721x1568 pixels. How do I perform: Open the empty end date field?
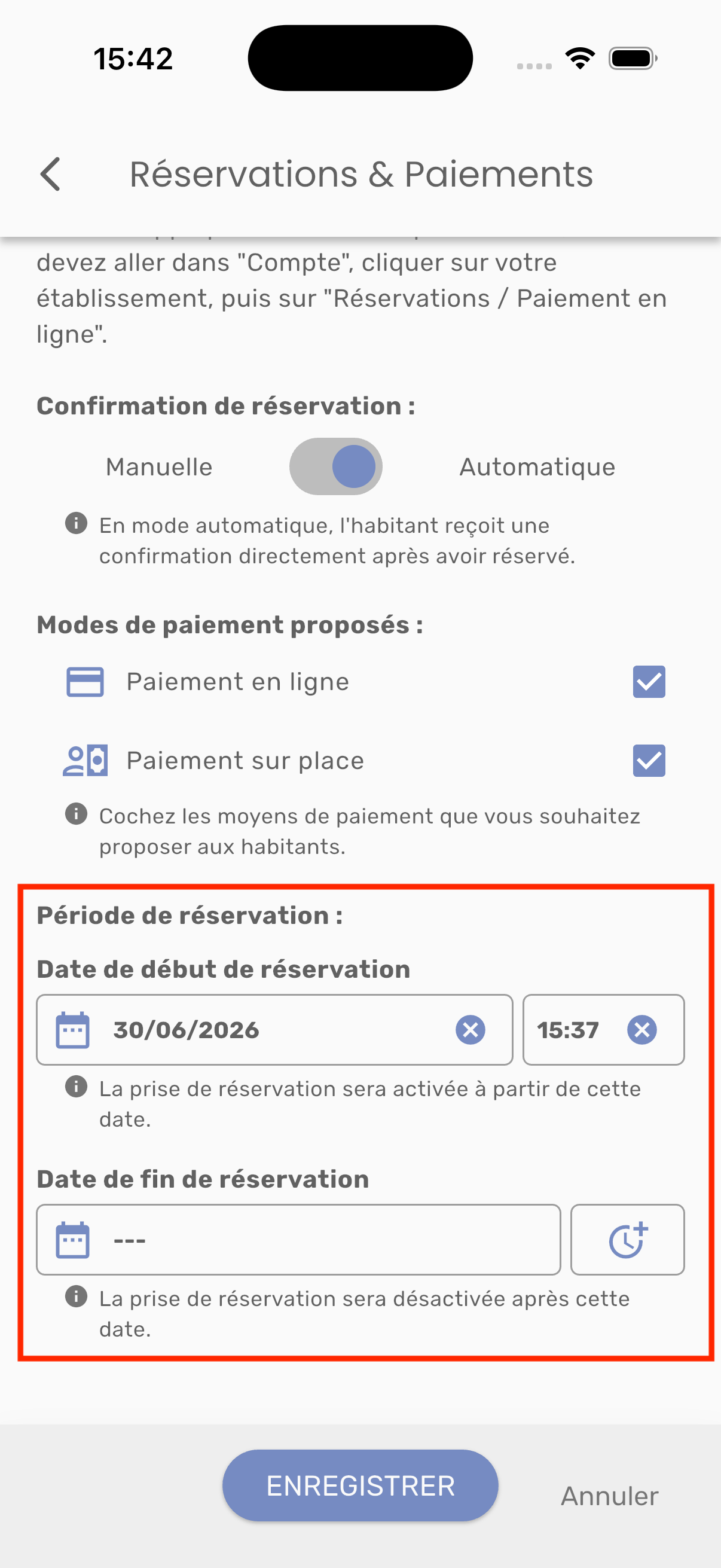click(x=298, y=1240)
